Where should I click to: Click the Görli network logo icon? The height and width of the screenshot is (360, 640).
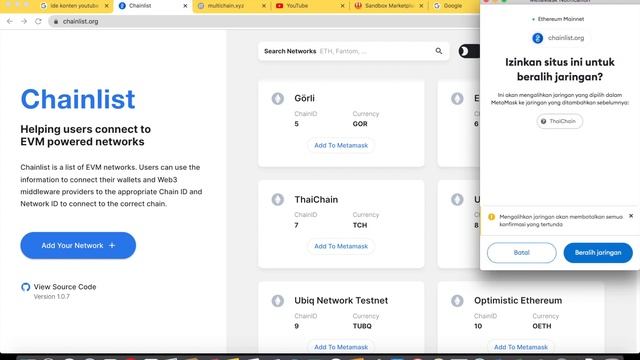(278, 98)
